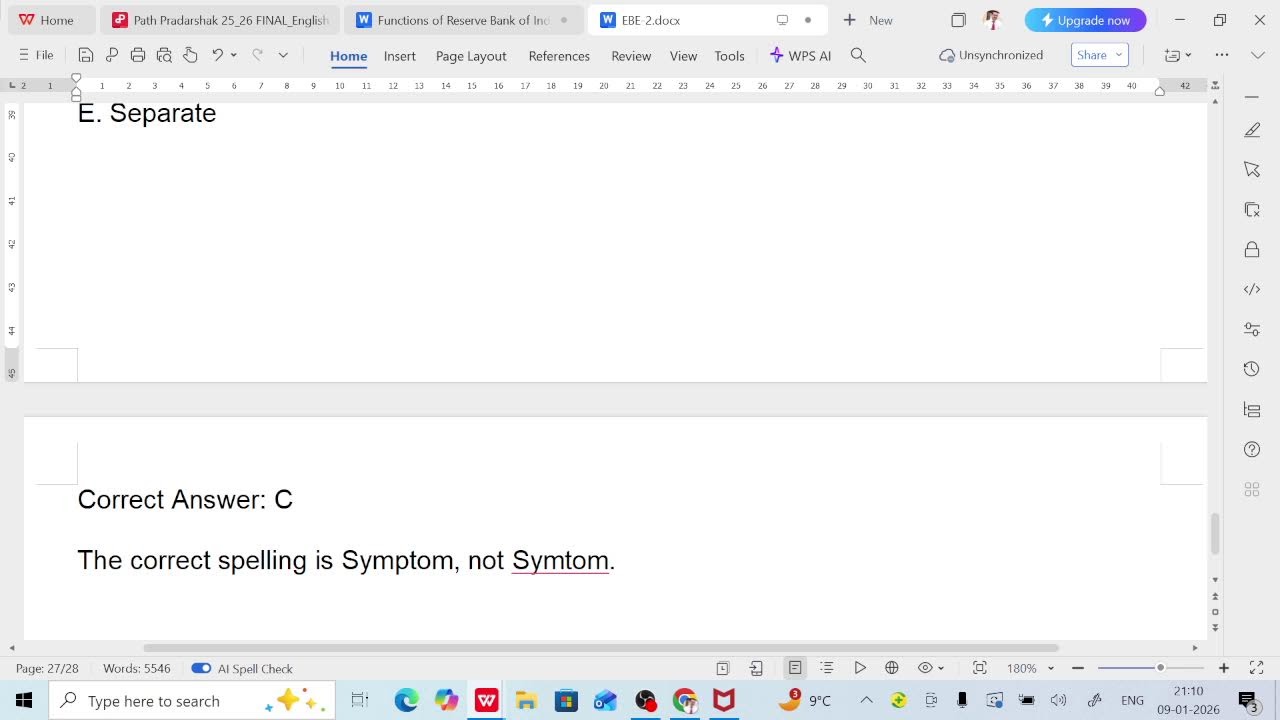1280x720 pixels.
Task: Click the Unsynchronized cloud status
Action: (x=991, y=55)
